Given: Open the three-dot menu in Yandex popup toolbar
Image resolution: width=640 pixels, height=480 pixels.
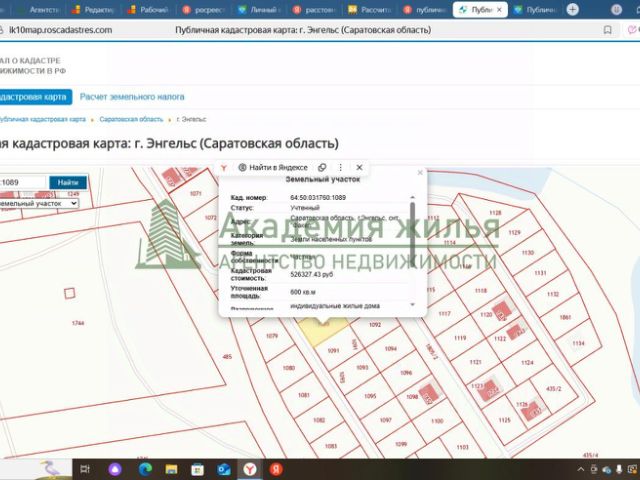Looking at the screenshot, I should click(x=340, y=167).
